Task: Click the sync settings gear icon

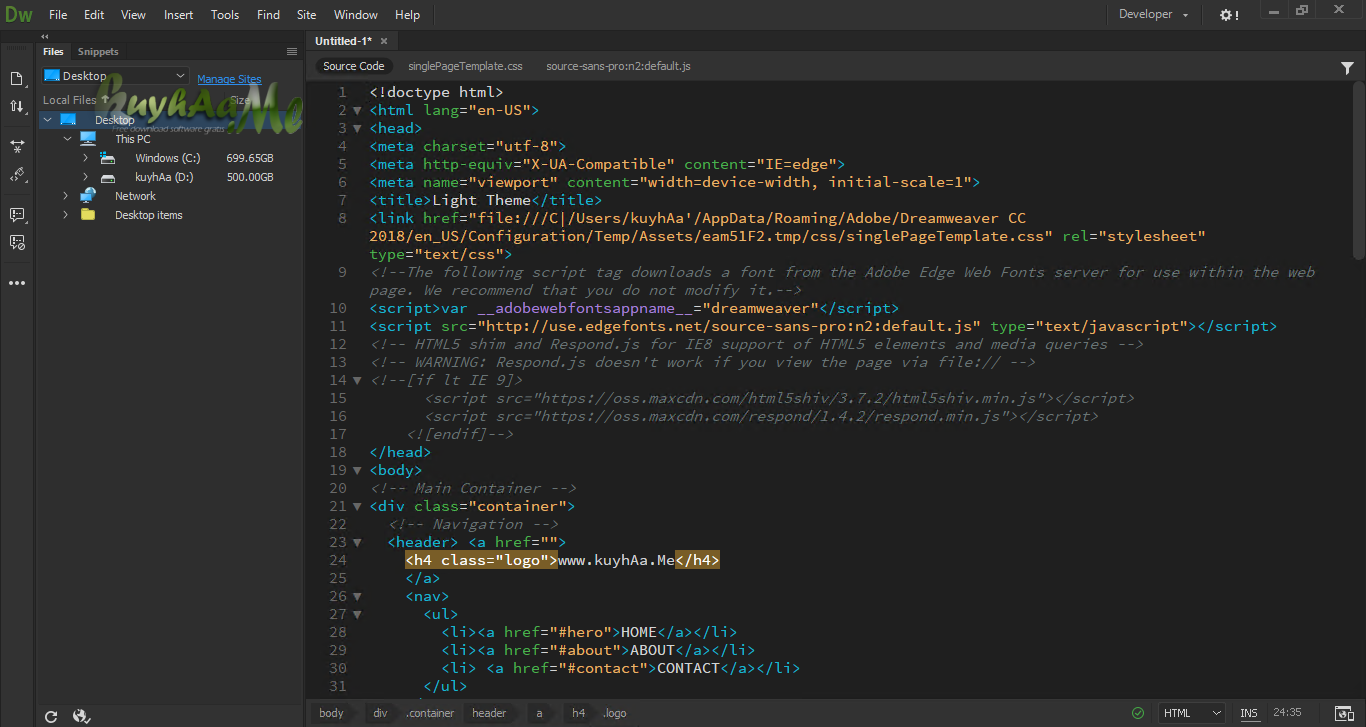Action: (x=1229, y=14)
